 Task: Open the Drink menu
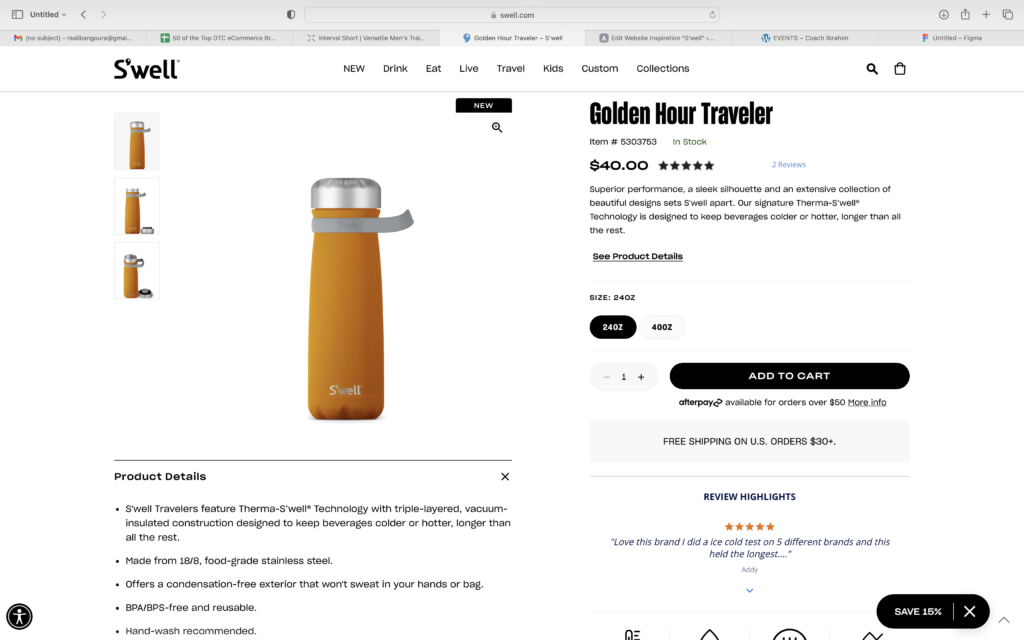tap(395, 69)
